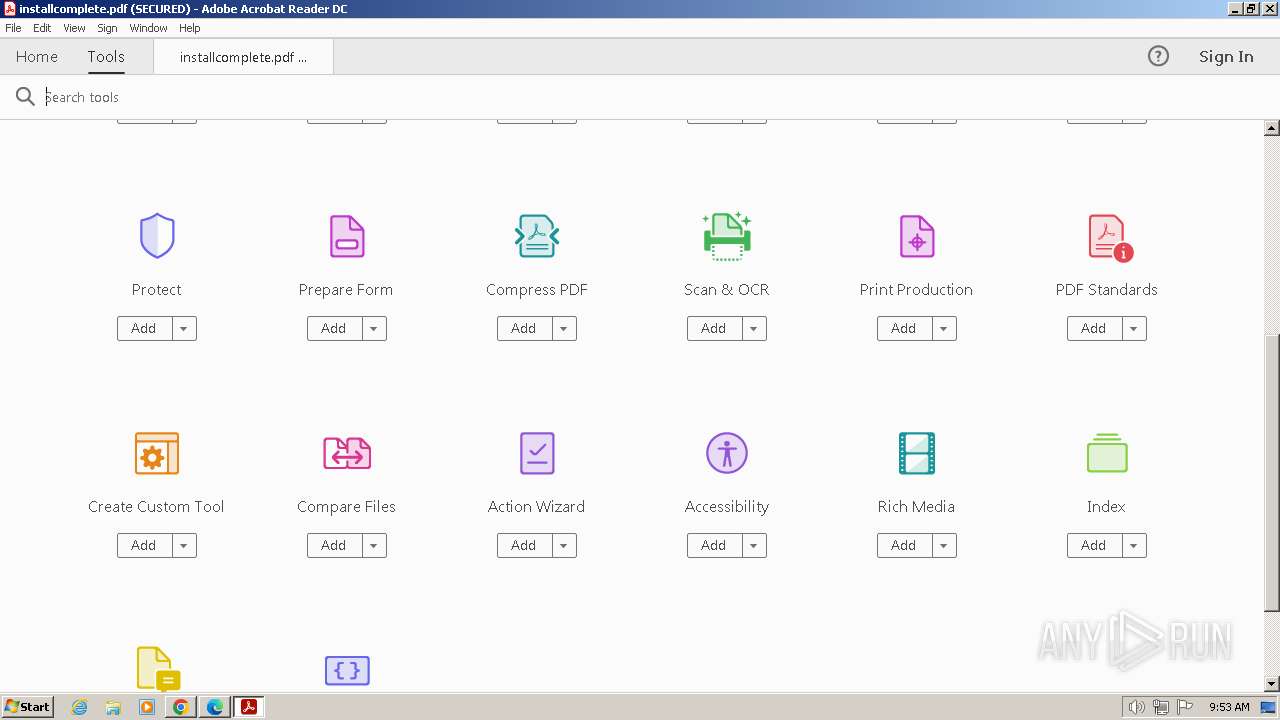Open the Rich Media tool icon
1280x720 pixels.
point(916,453)
